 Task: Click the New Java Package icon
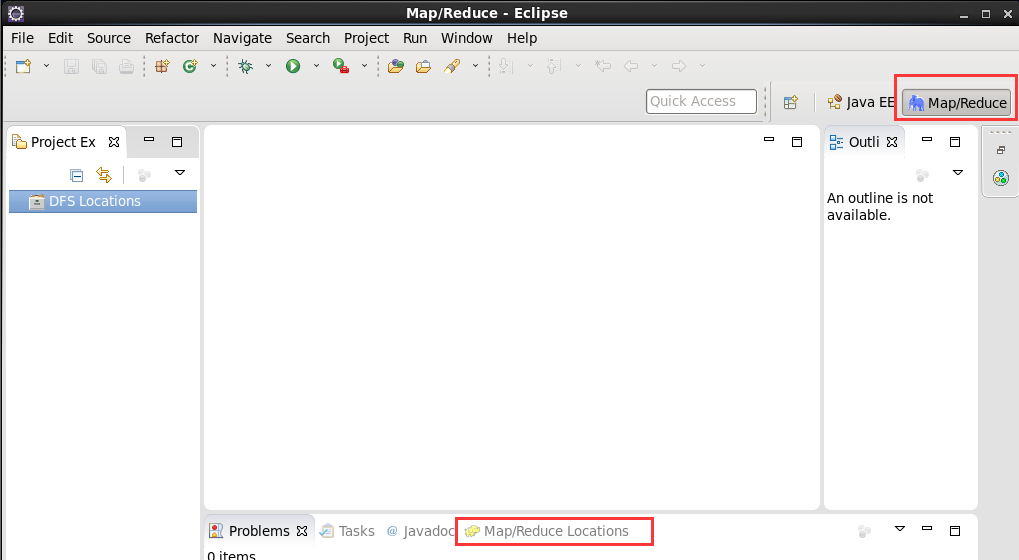coord(162,66)
